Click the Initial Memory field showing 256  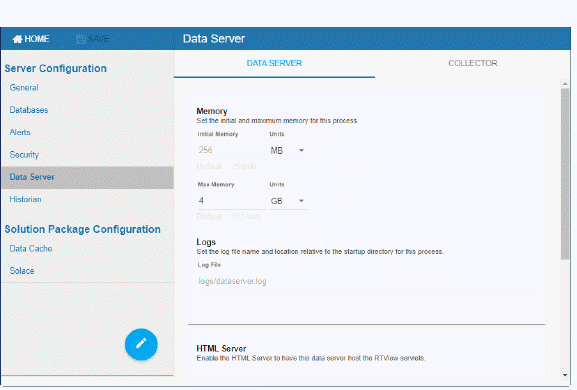232,150
